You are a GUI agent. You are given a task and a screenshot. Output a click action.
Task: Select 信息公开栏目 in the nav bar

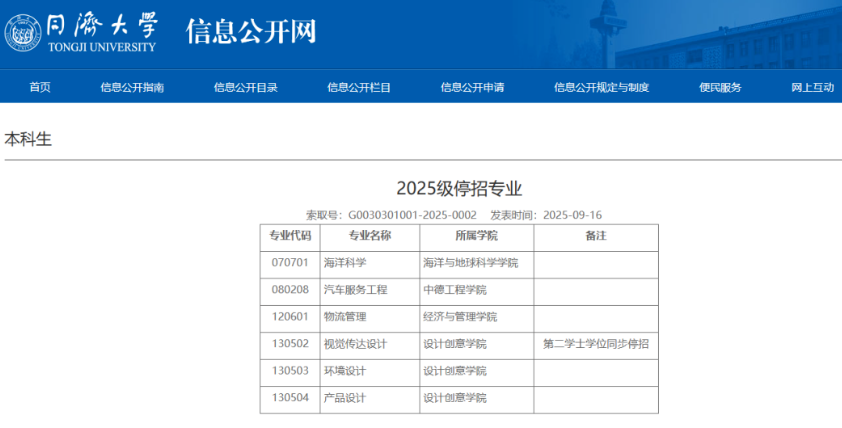click(x=359, y=87)
